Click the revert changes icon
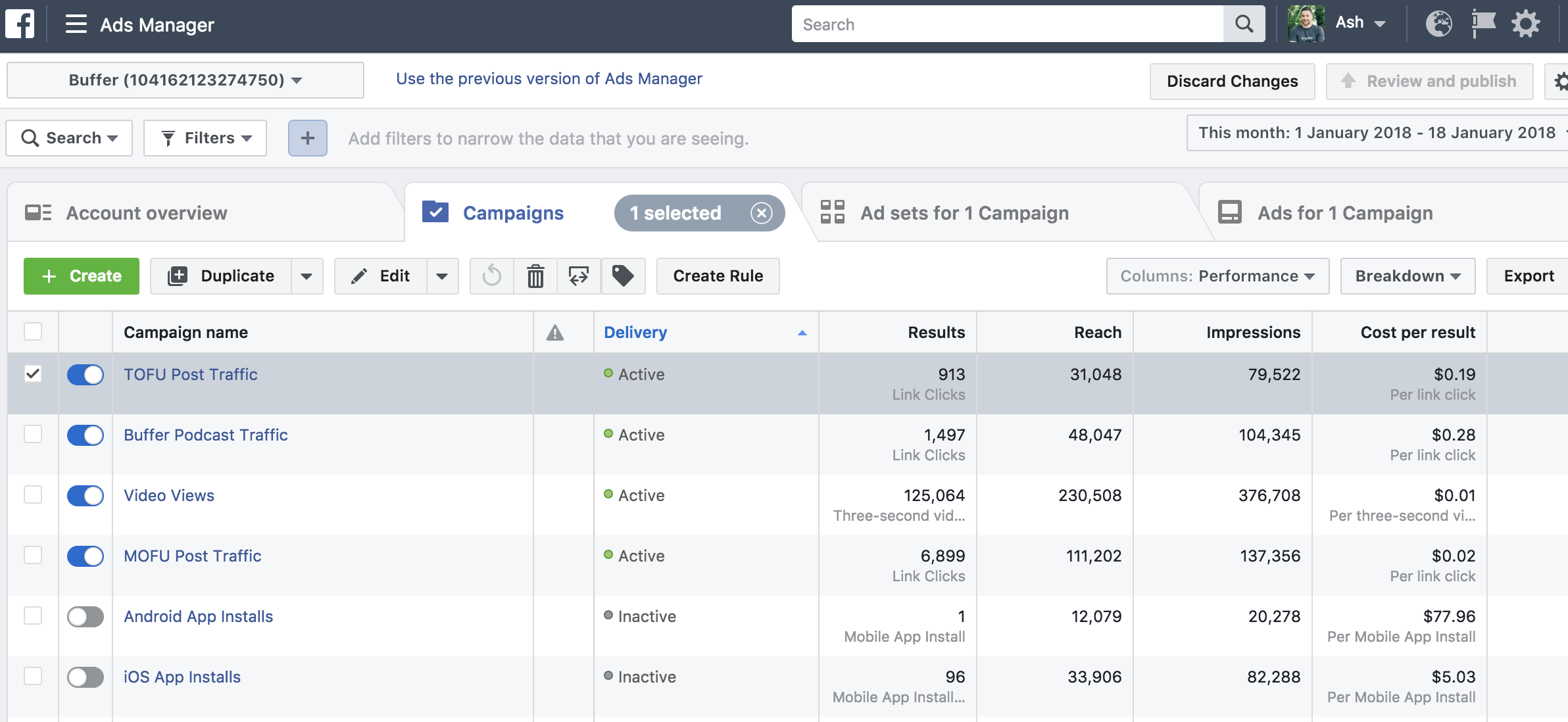The width and height of the screenshot is (1568, 722). point(492,276)
